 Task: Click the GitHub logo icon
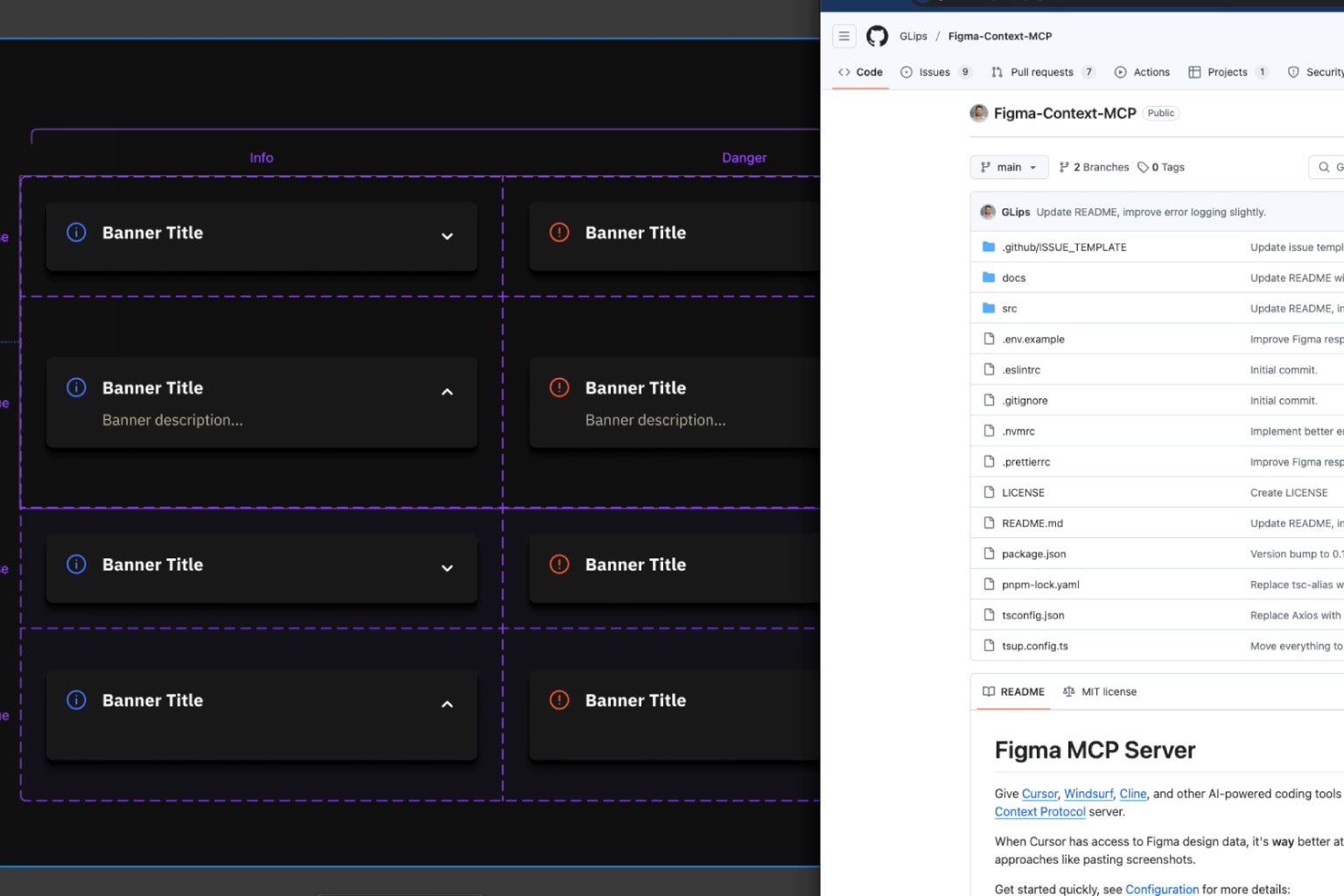(x=877, y=36)
